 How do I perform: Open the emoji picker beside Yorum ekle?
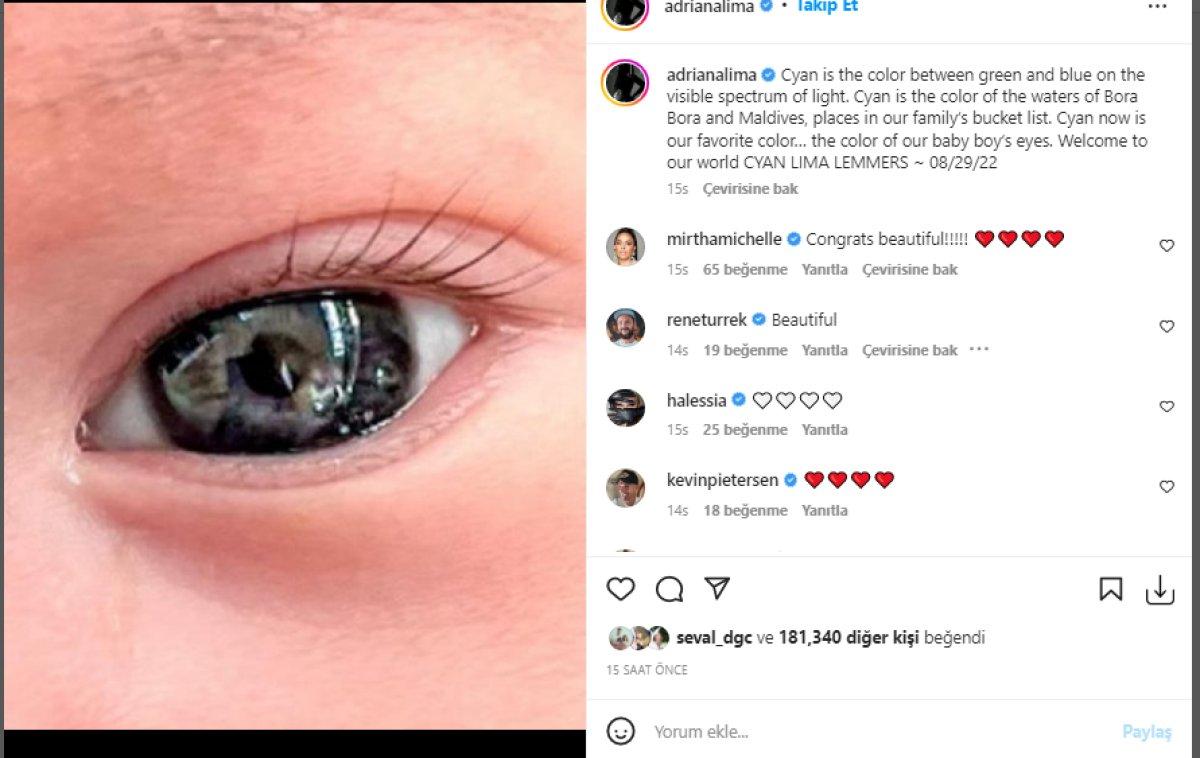[622, 731]
